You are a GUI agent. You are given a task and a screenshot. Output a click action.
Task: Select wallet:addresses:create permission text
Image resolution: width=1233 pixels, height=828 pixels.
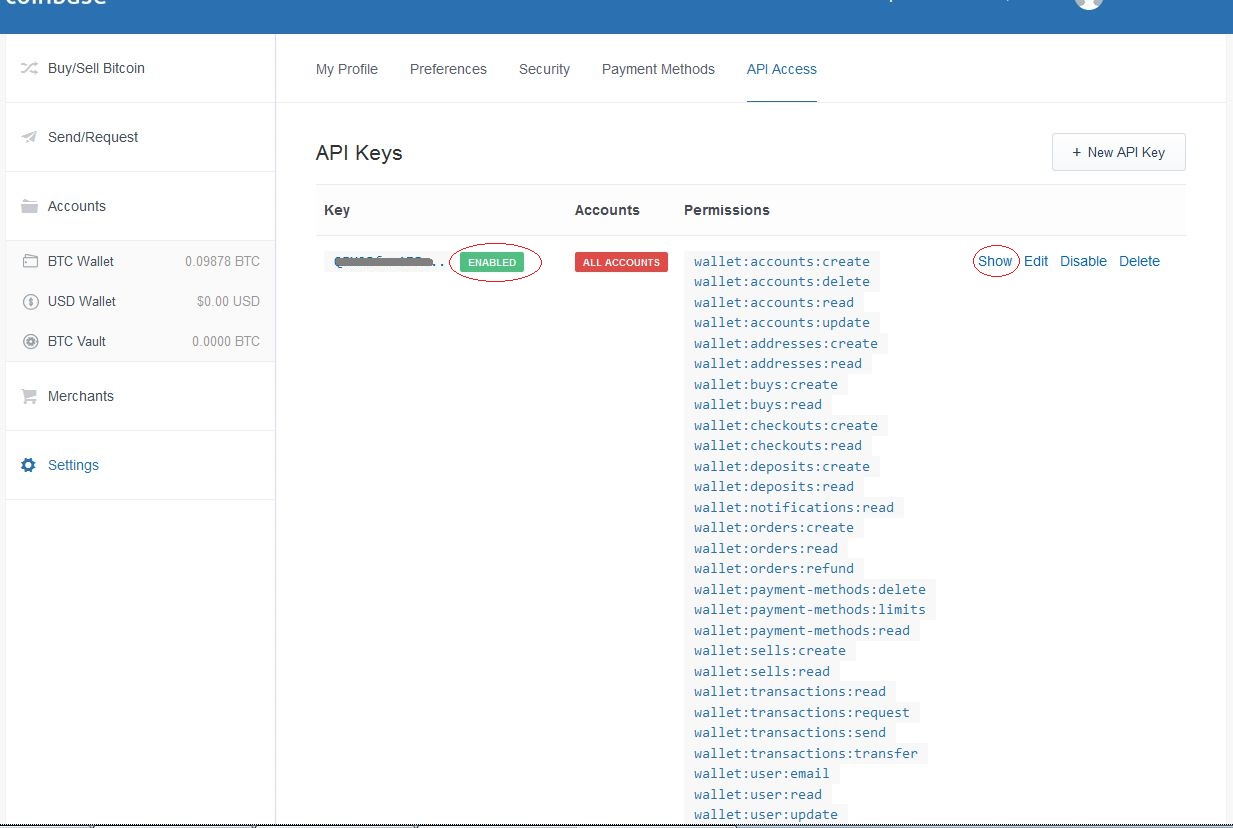coord(786,343)
